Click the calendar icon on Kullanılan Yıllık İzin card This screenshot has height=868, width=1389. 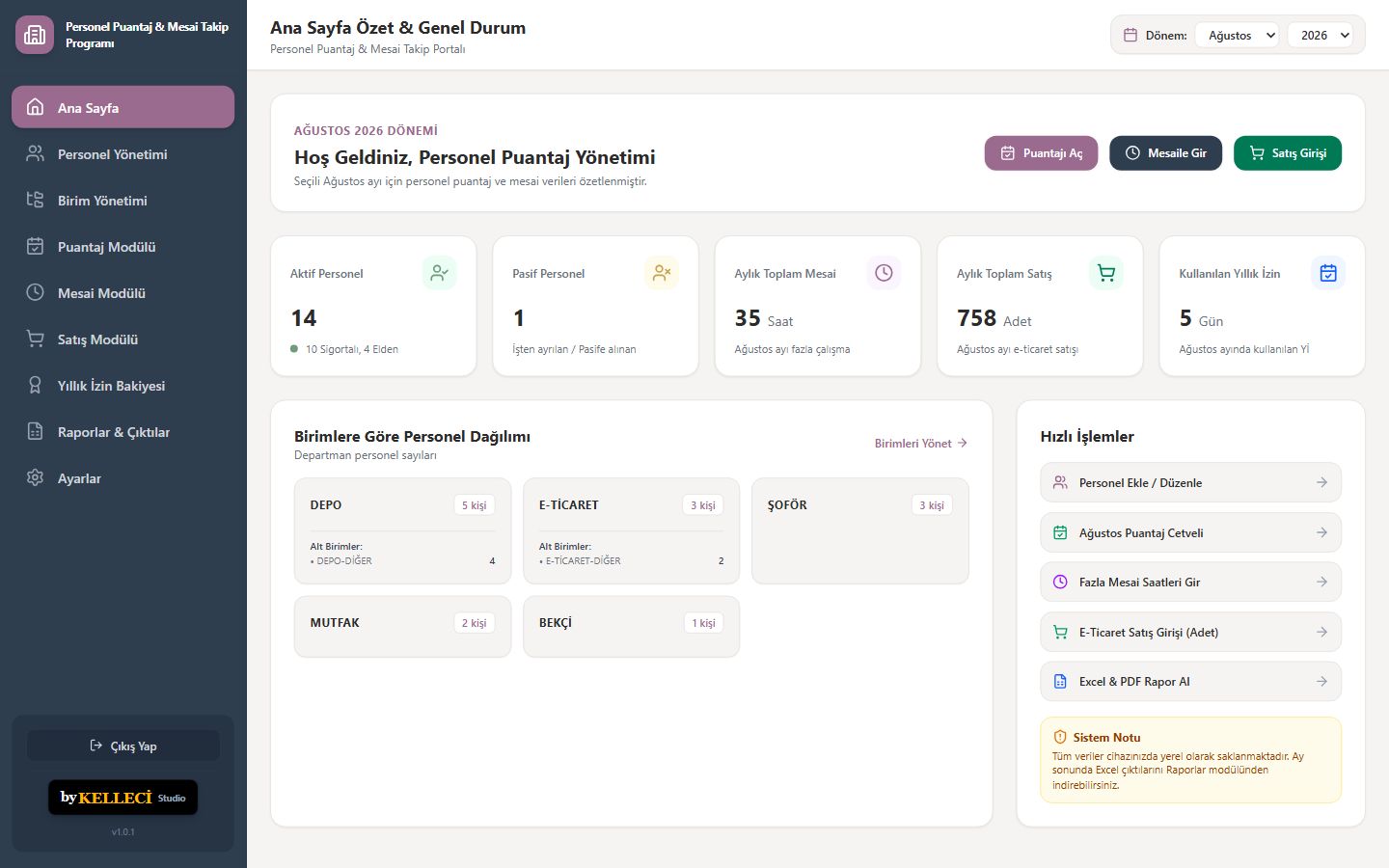[1328, 273]
